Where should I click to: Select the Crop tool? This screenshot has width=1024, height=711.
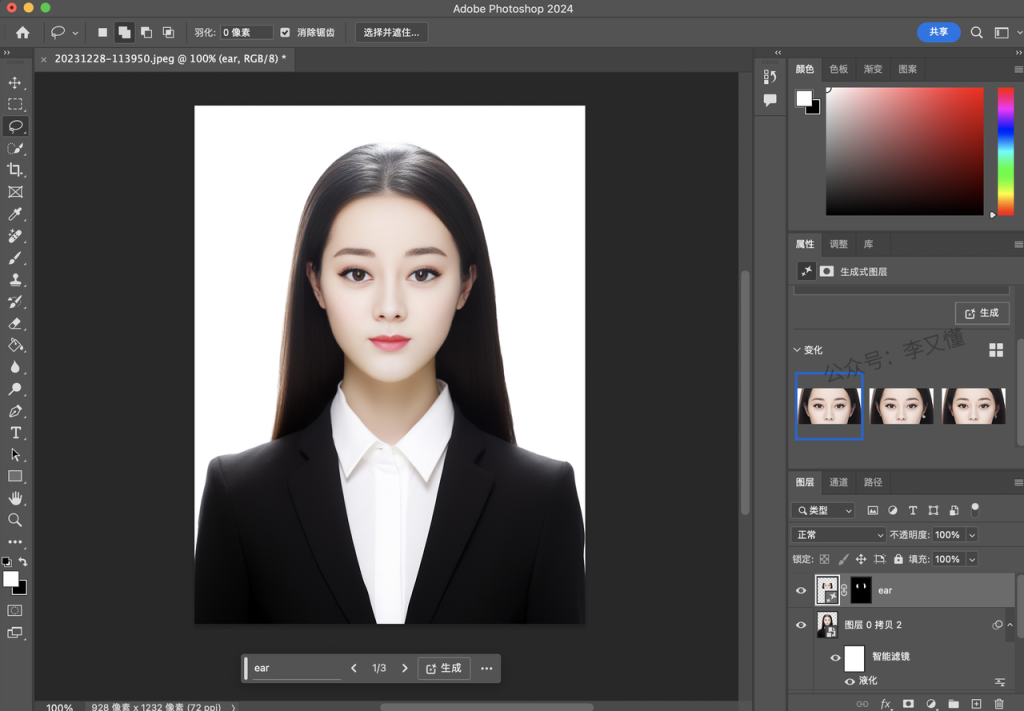click(x=15, y=170)
